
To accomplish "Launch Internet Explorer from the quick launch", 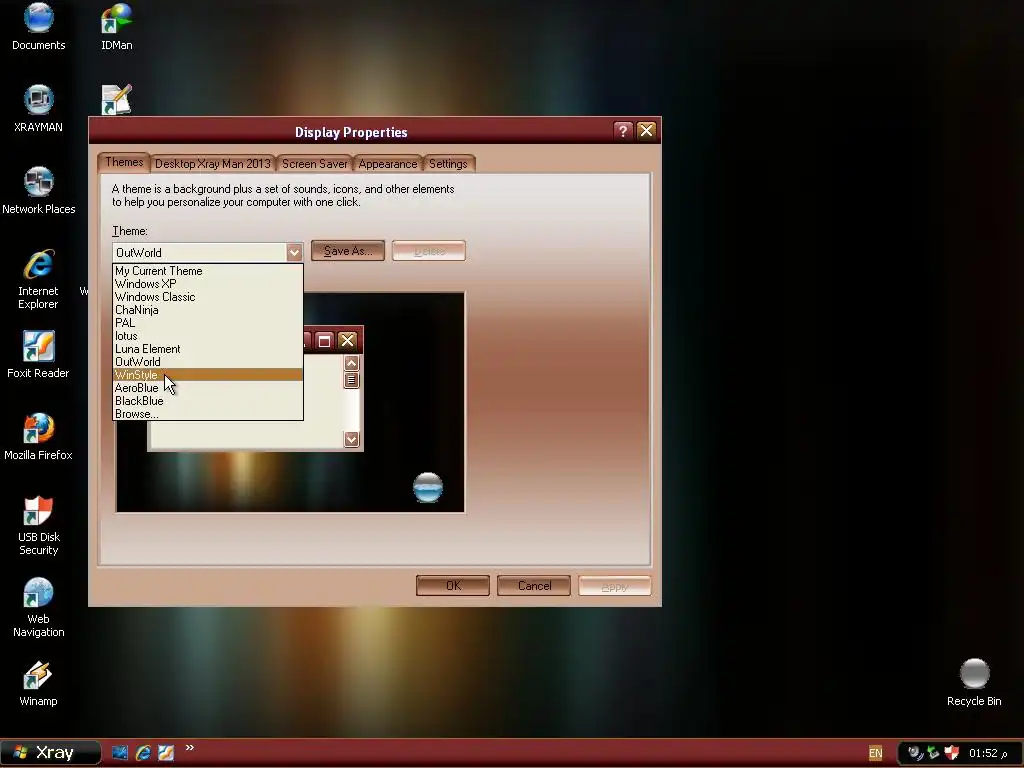I will (x=143, y=753).
